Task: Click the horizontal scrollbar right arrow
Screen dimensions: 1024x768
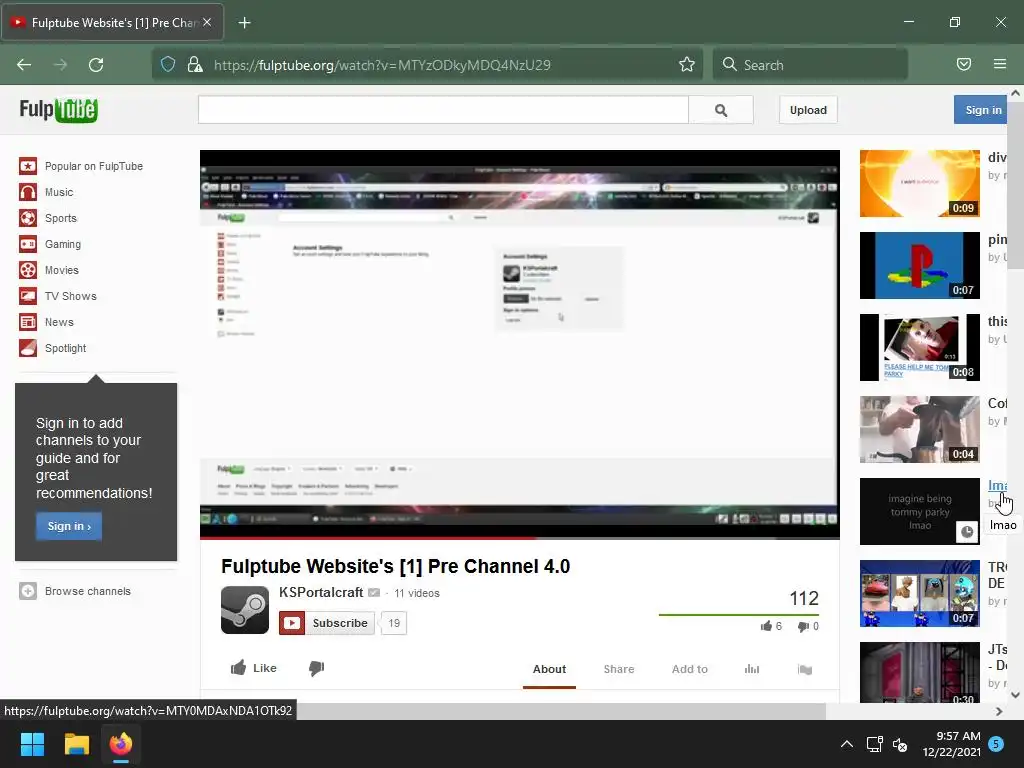Action: pyautogui.click(x=999, y=711)
